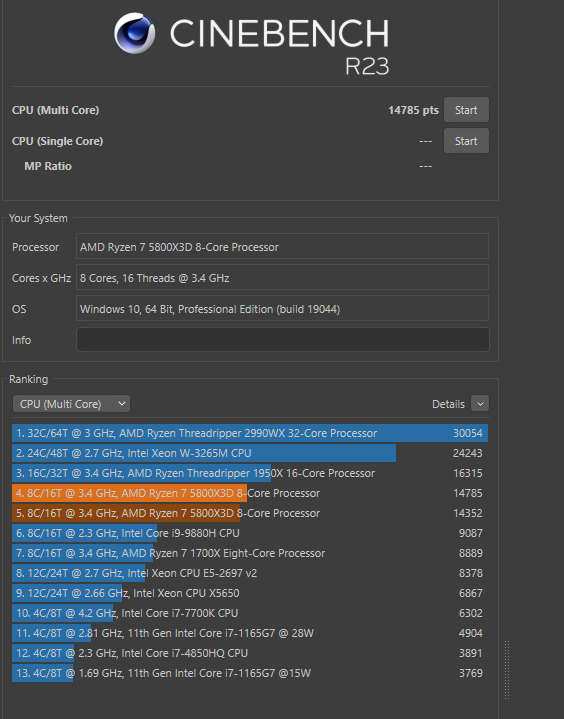Viewport: 564px width, 719px height.
Task: Select the 5800X3D row scoring 14785
Action: pyautogui.click(x=250, y=493)
